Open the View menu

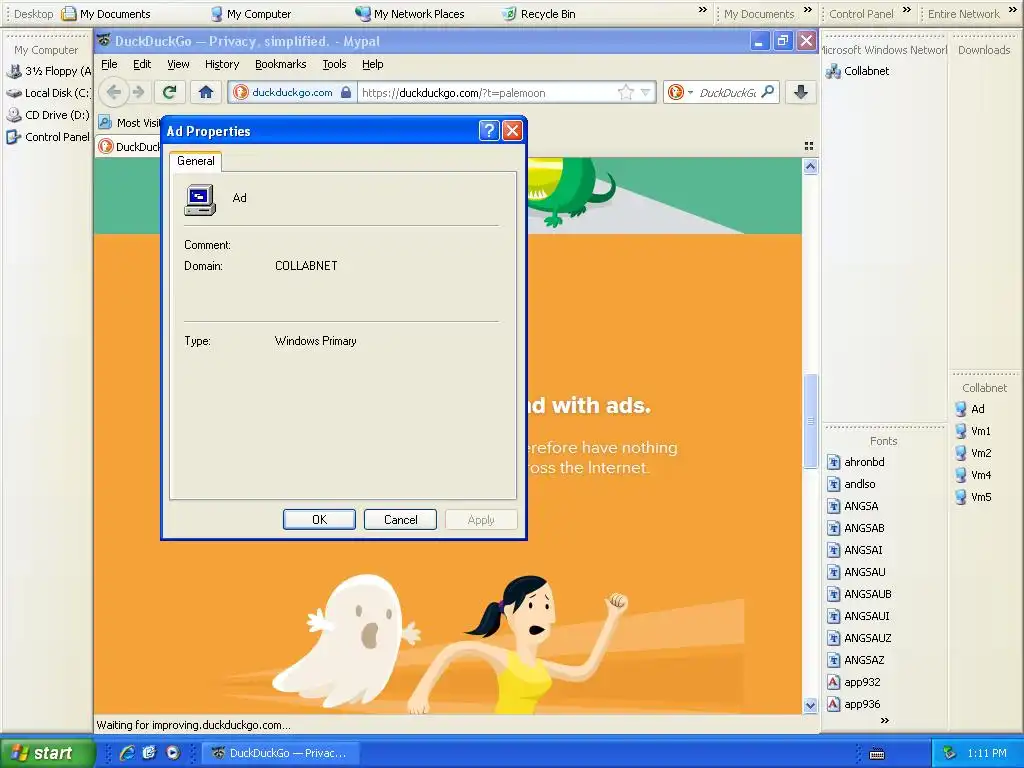(x=178, y=64)
